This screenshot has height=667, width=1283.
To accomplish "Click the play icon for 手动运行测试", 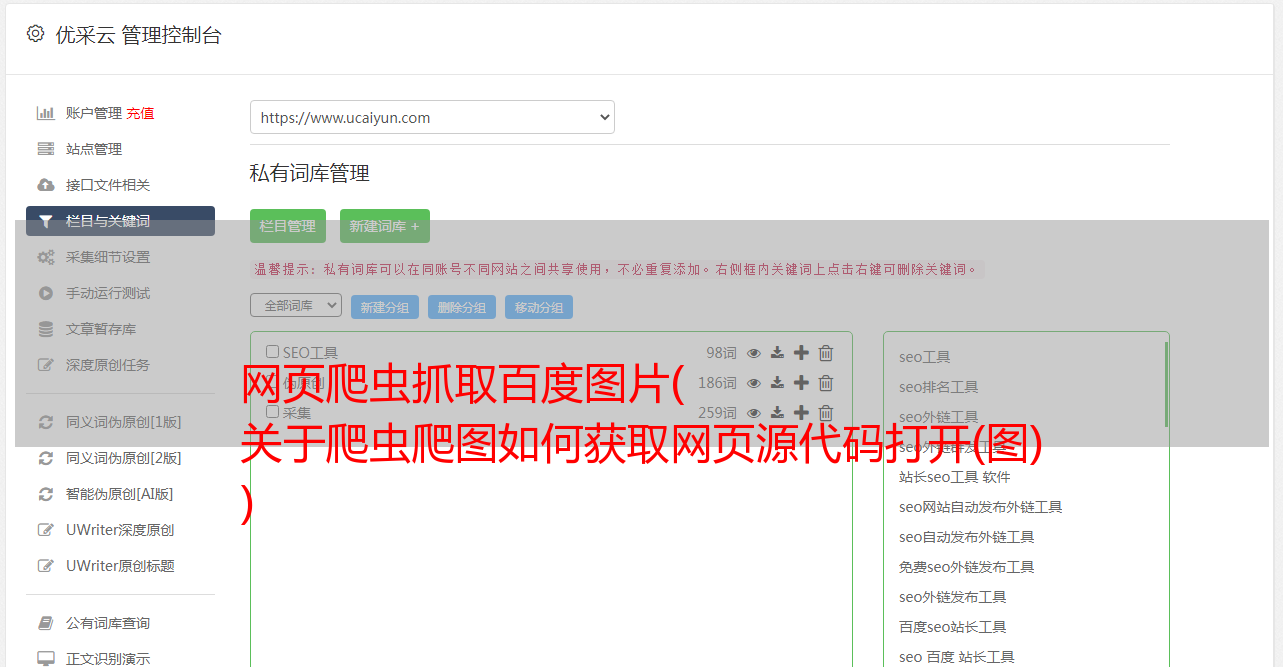I will click(x=45, y=293).
